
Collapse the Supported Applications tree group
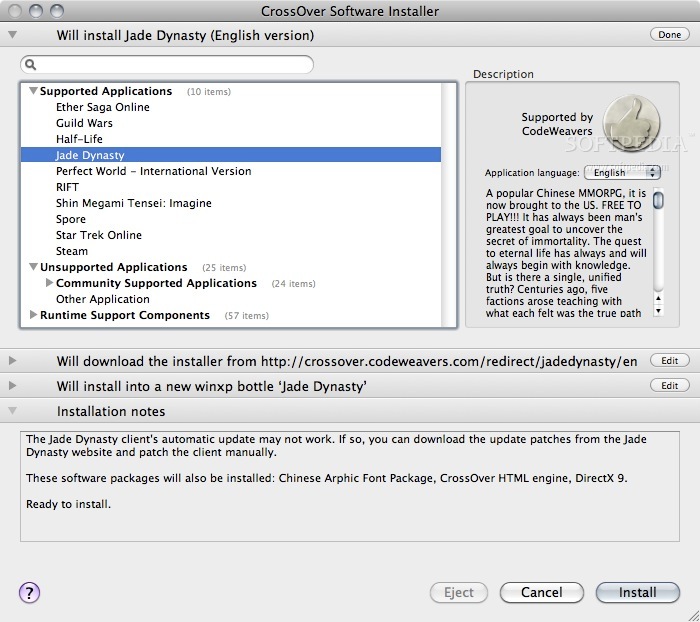click(x=33, y=91)
